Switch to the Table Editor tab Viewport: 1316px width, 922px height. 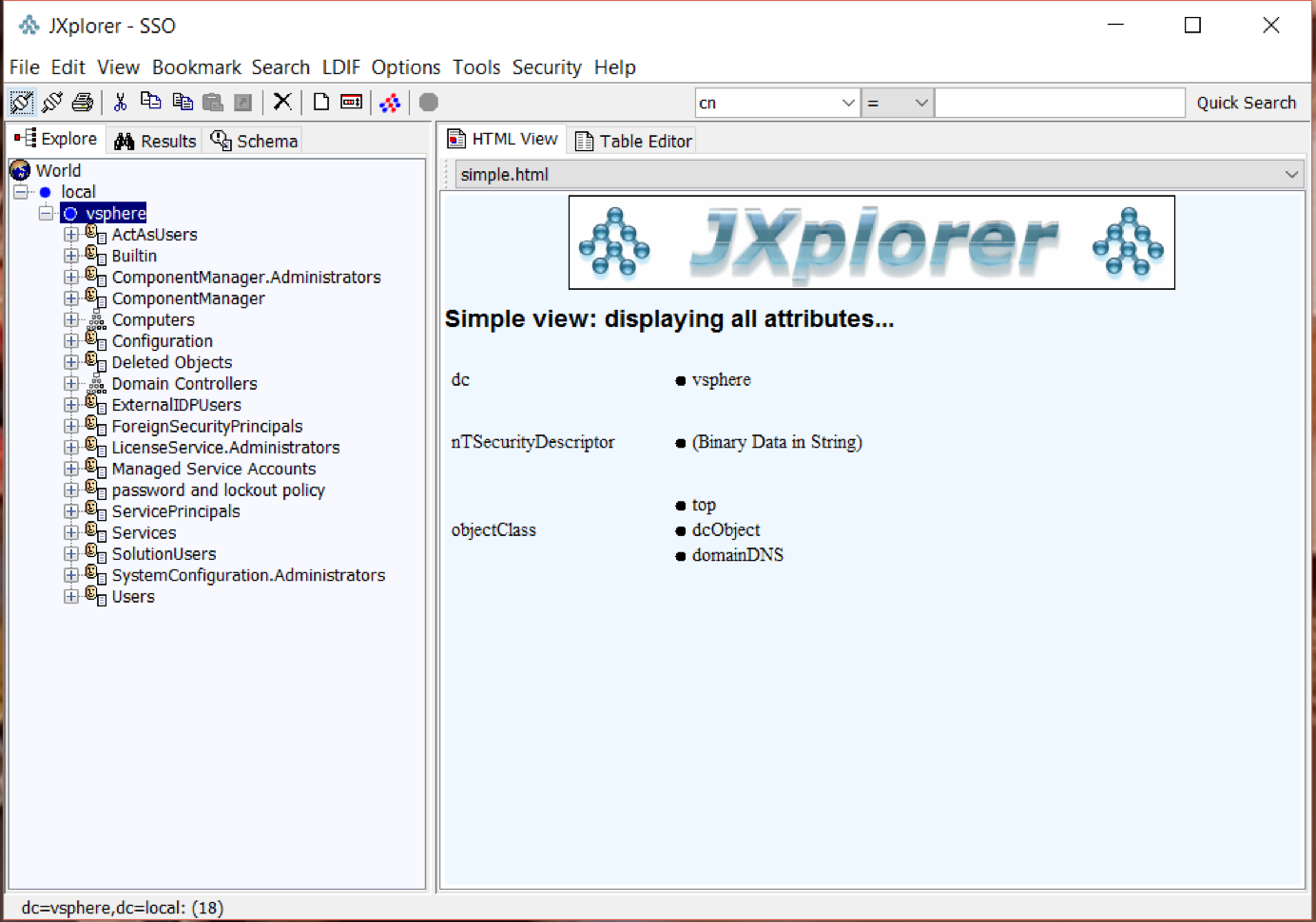tap(633, 141)
